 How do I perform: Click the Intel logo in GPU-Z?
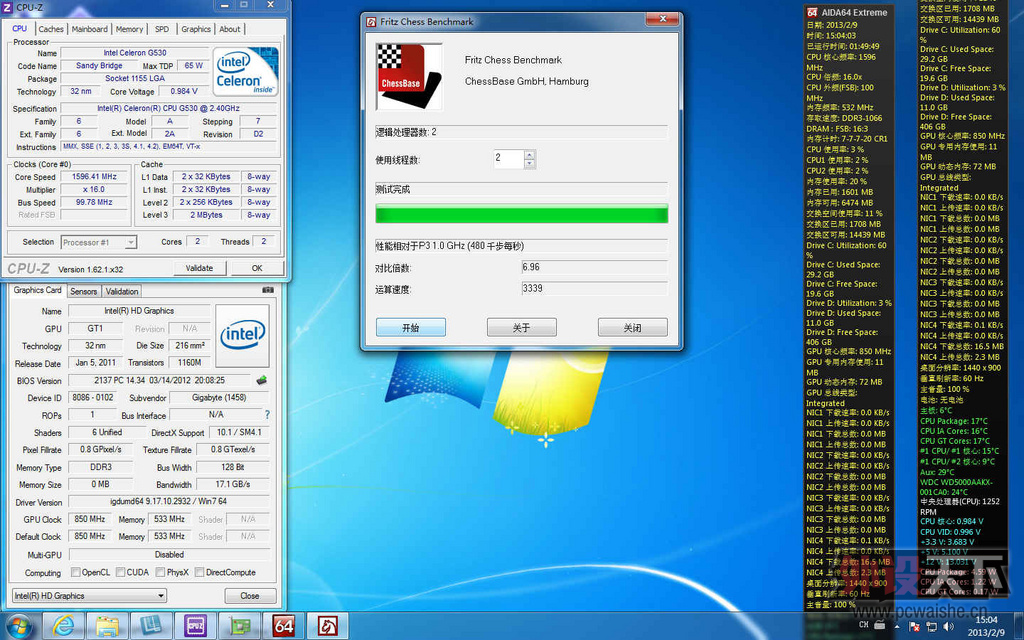point(242,336)
